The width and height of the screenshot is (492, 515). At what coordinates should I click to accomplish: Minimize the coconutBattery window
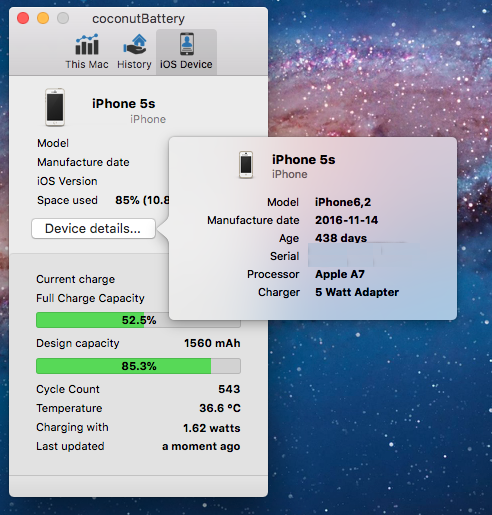(43, 18)
